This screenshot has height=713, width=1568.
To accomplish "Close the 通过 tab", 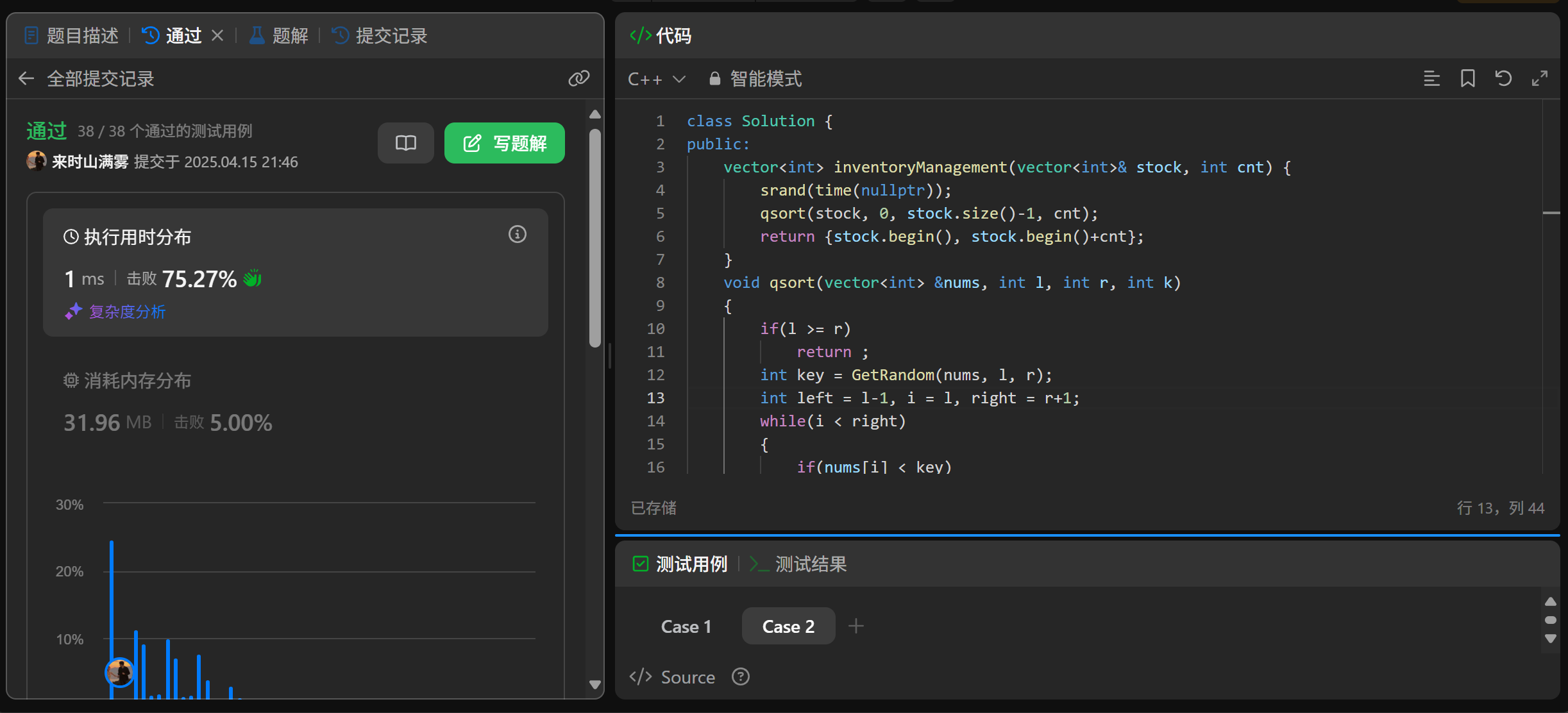I will click(217, 36).
